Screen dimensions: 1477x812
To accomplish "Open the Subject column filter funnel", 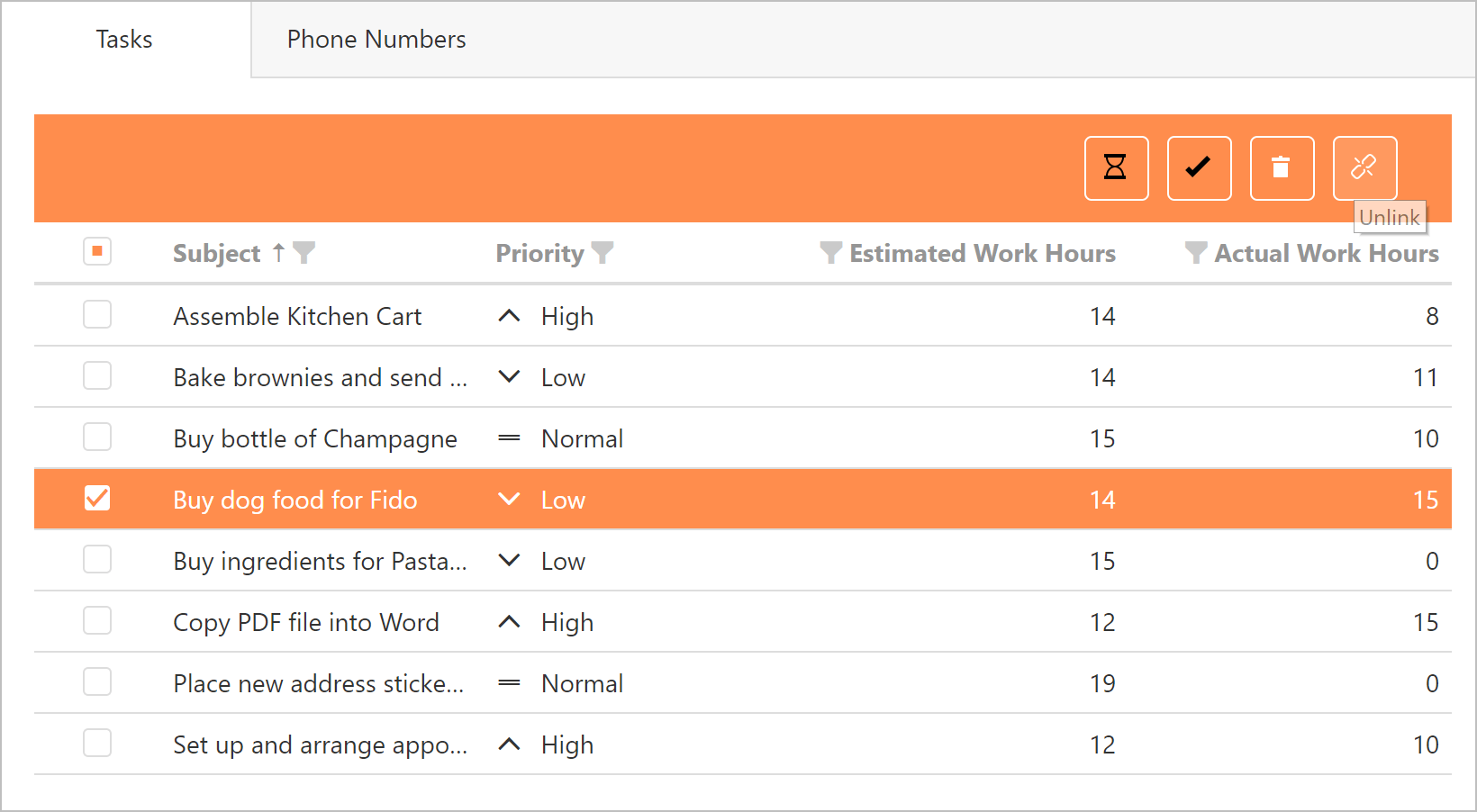I will pyautogui.click(x=304, y=253).
